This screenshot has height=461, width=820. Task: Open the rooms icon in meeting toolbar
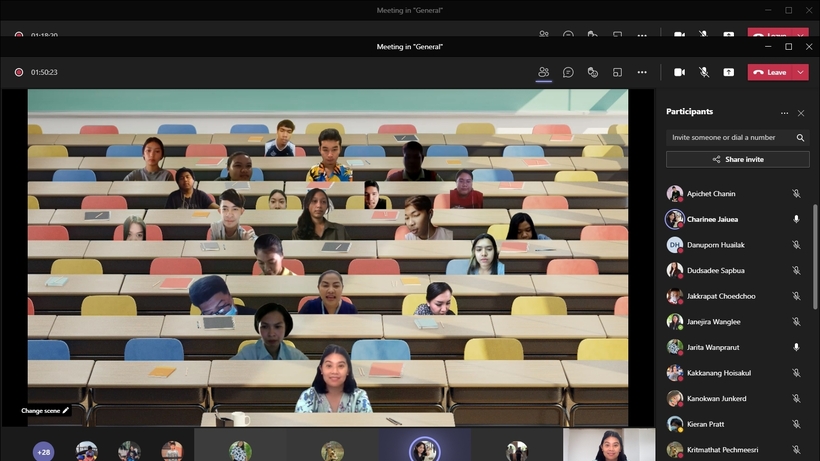617,72
